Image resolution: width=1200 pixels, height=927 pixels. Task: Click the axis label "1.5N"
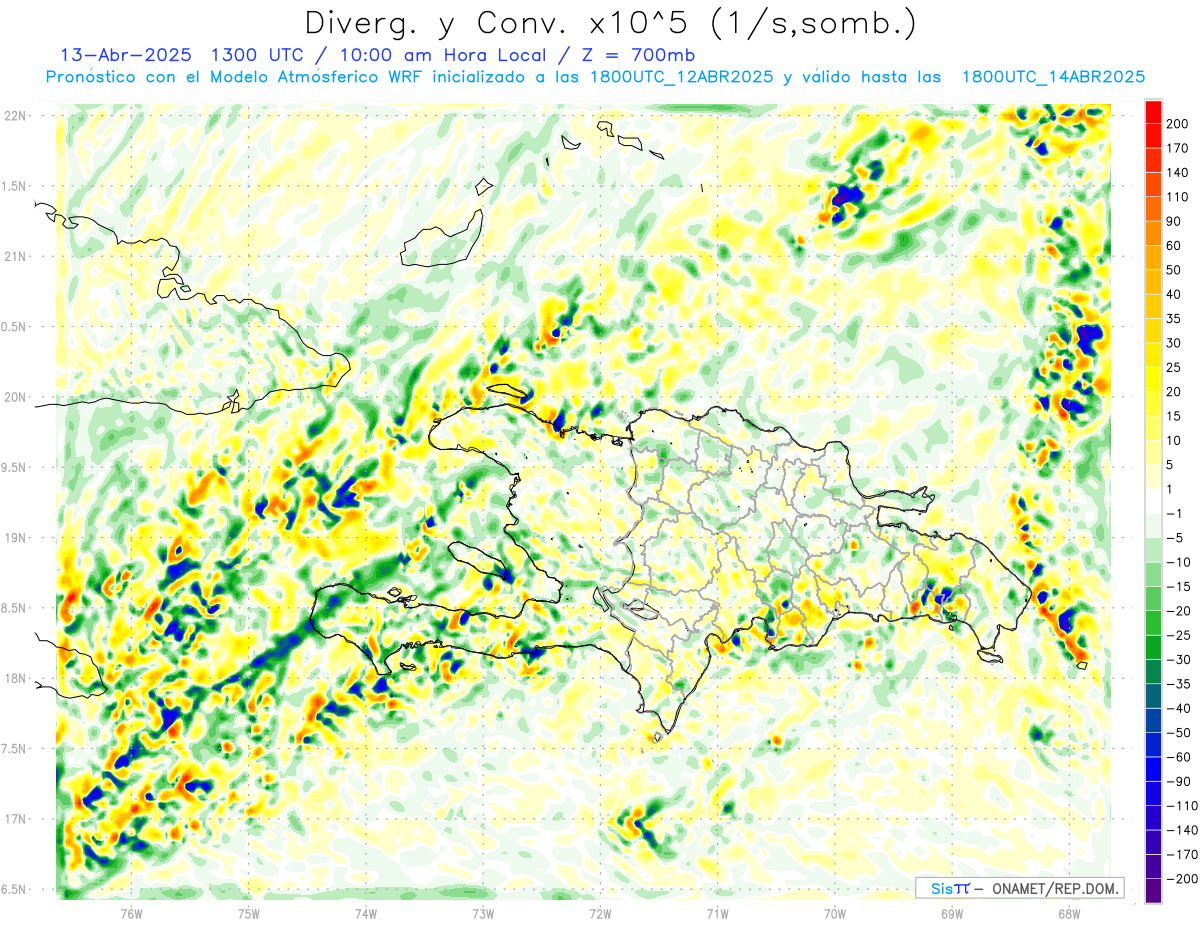pos(16,186)
